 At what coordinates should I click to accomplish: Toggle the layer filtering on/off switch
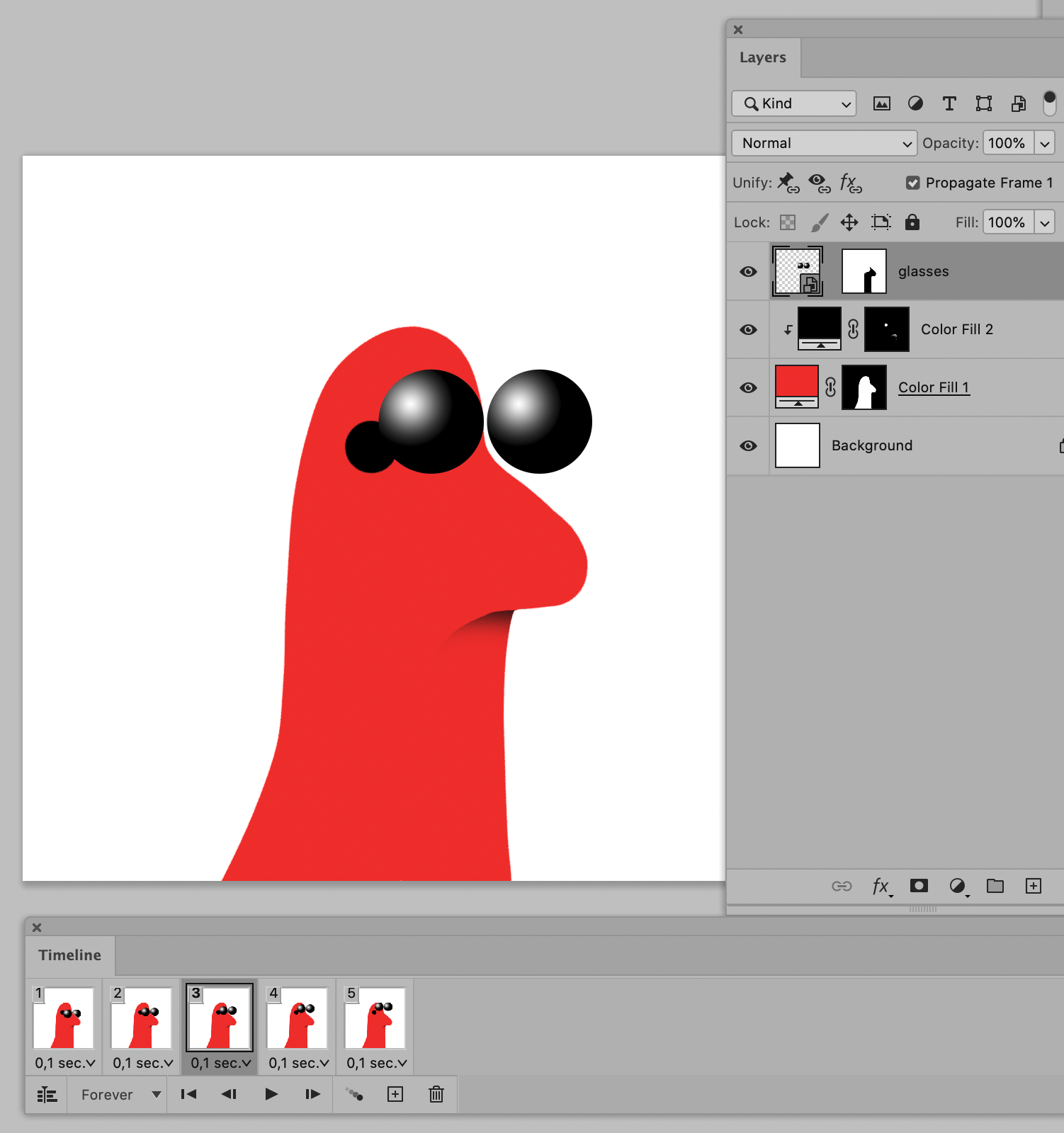[x=1049, y=103]
